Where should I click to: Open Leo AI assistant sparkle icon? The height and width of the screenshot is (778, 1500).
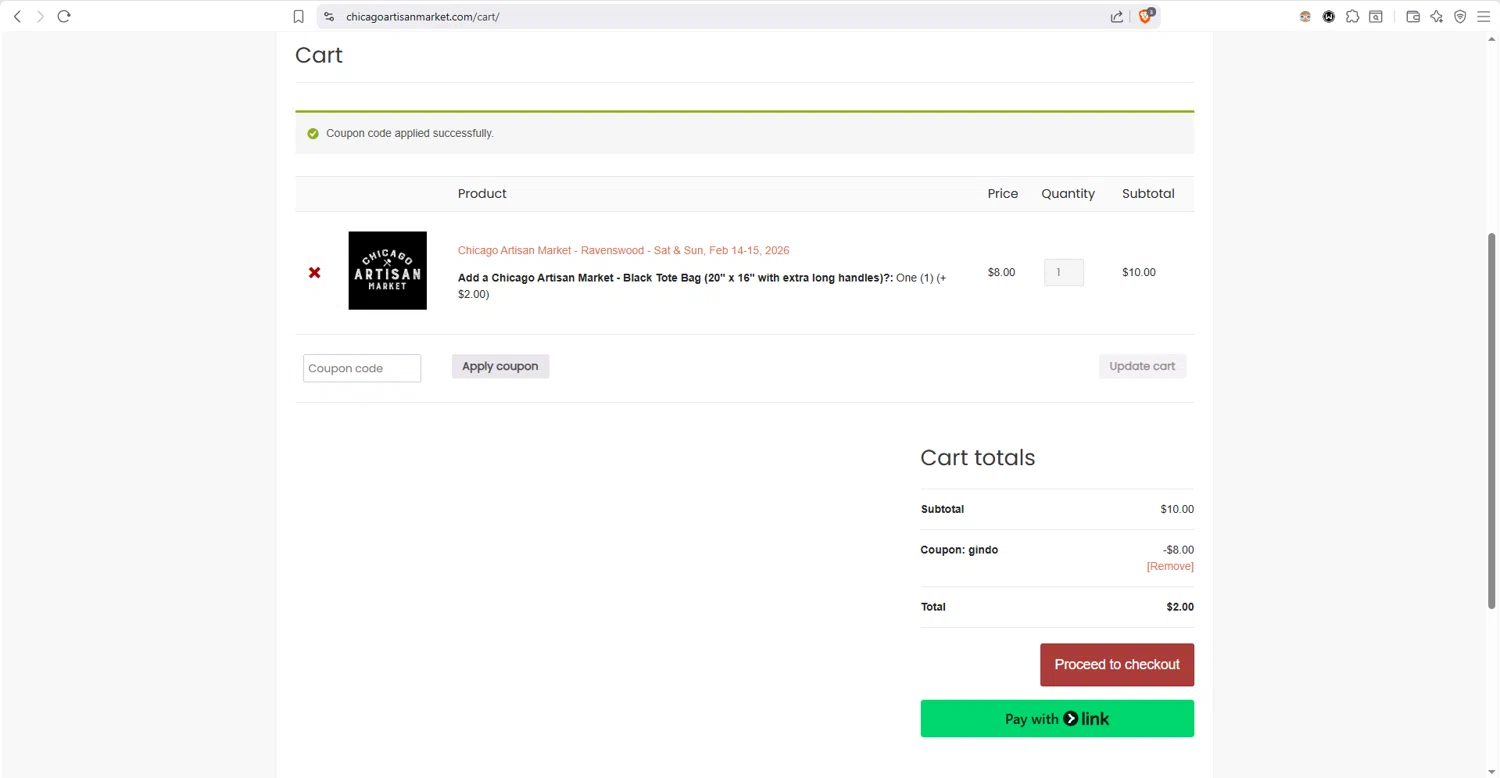tap(1436, 16)
